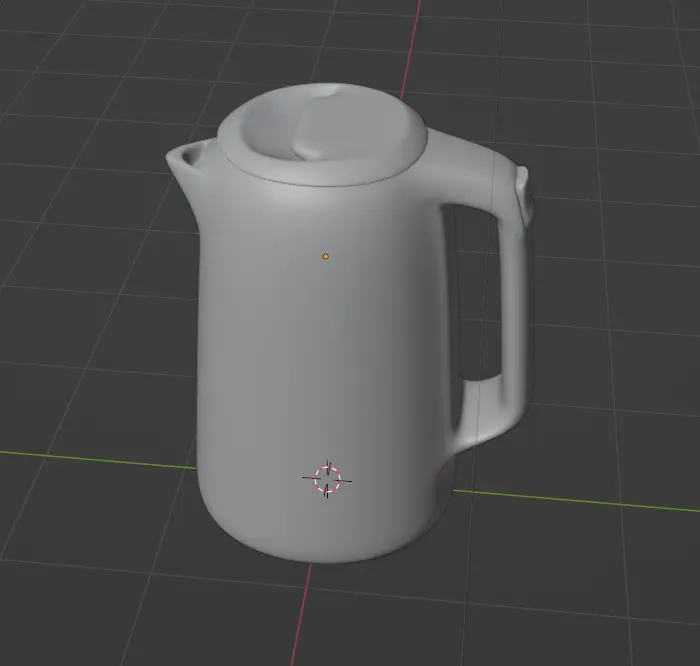
Task: Click the latch at the handle's top
Action: coord(523,195)
